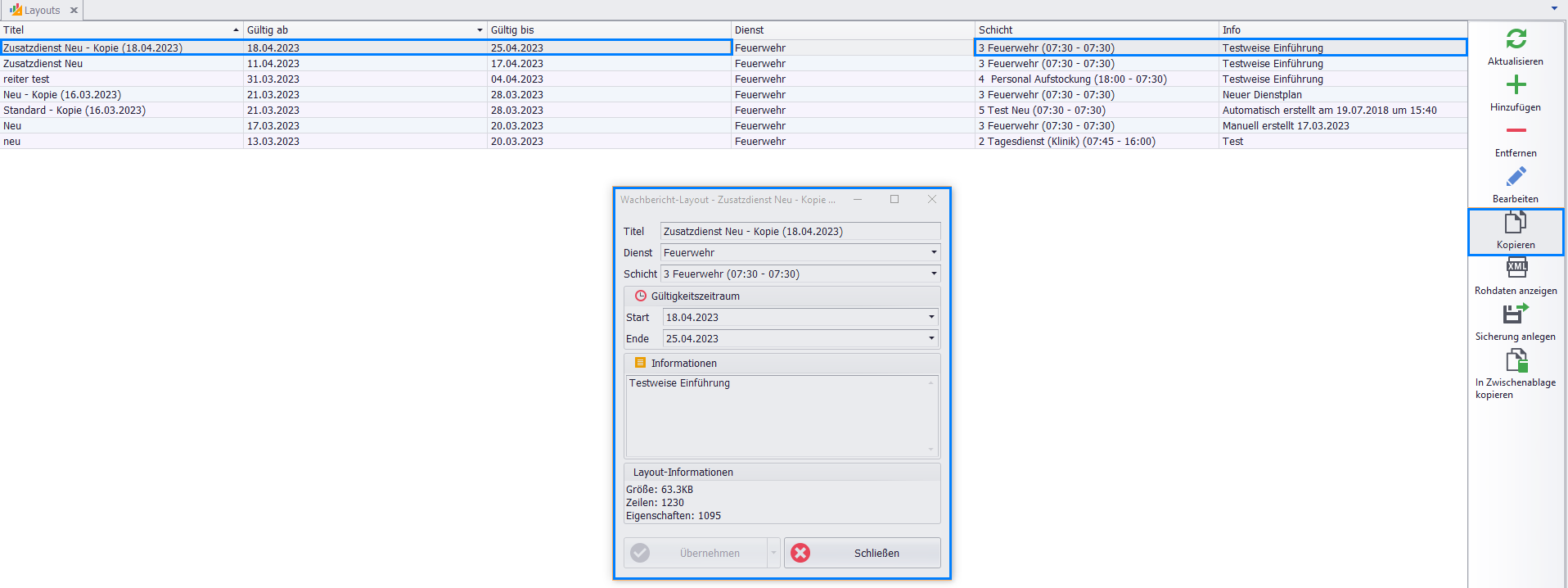
Task: Sort by the Titel column header
Action: 115,30
